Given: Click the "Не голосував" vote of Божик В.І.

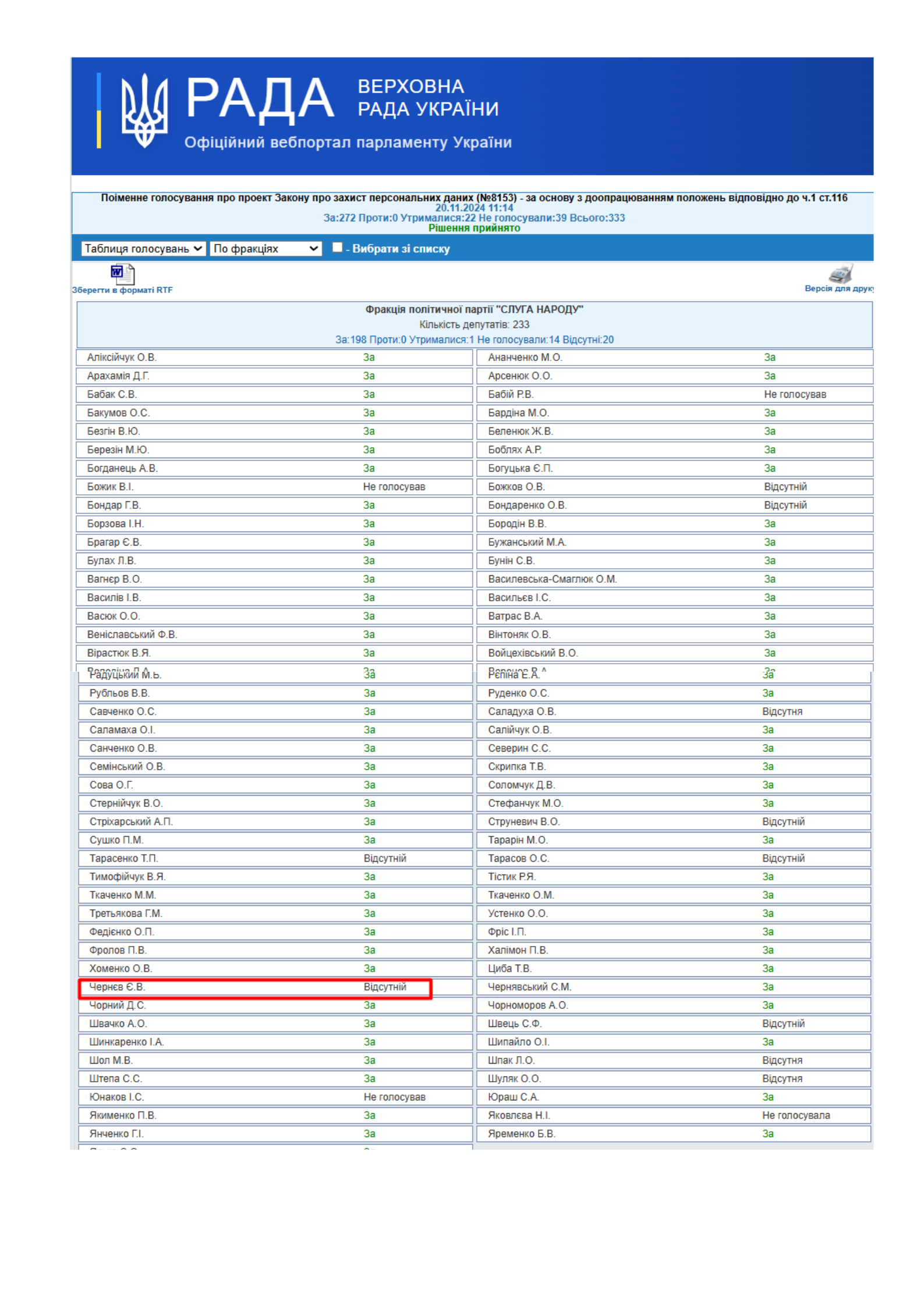Looking at the screenshot, I should click(x=394, y=487).
